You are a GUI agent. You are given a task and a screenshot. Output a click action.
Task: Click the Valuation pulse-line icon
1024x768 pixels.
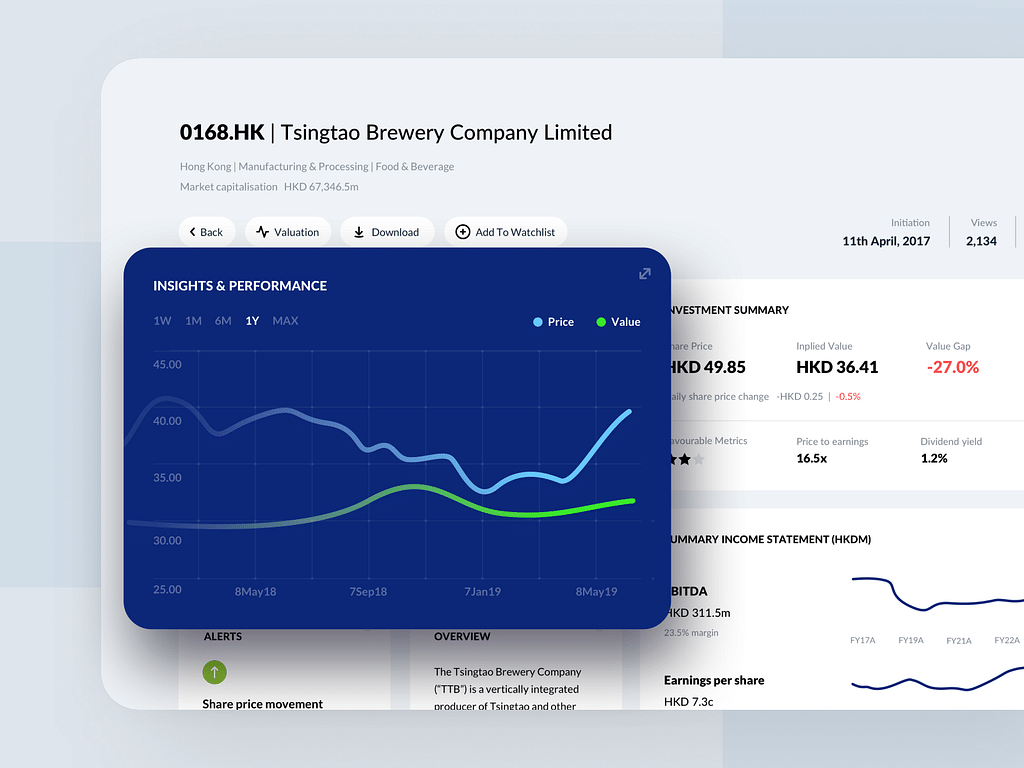pyautogui.click(x=262, y=232)
